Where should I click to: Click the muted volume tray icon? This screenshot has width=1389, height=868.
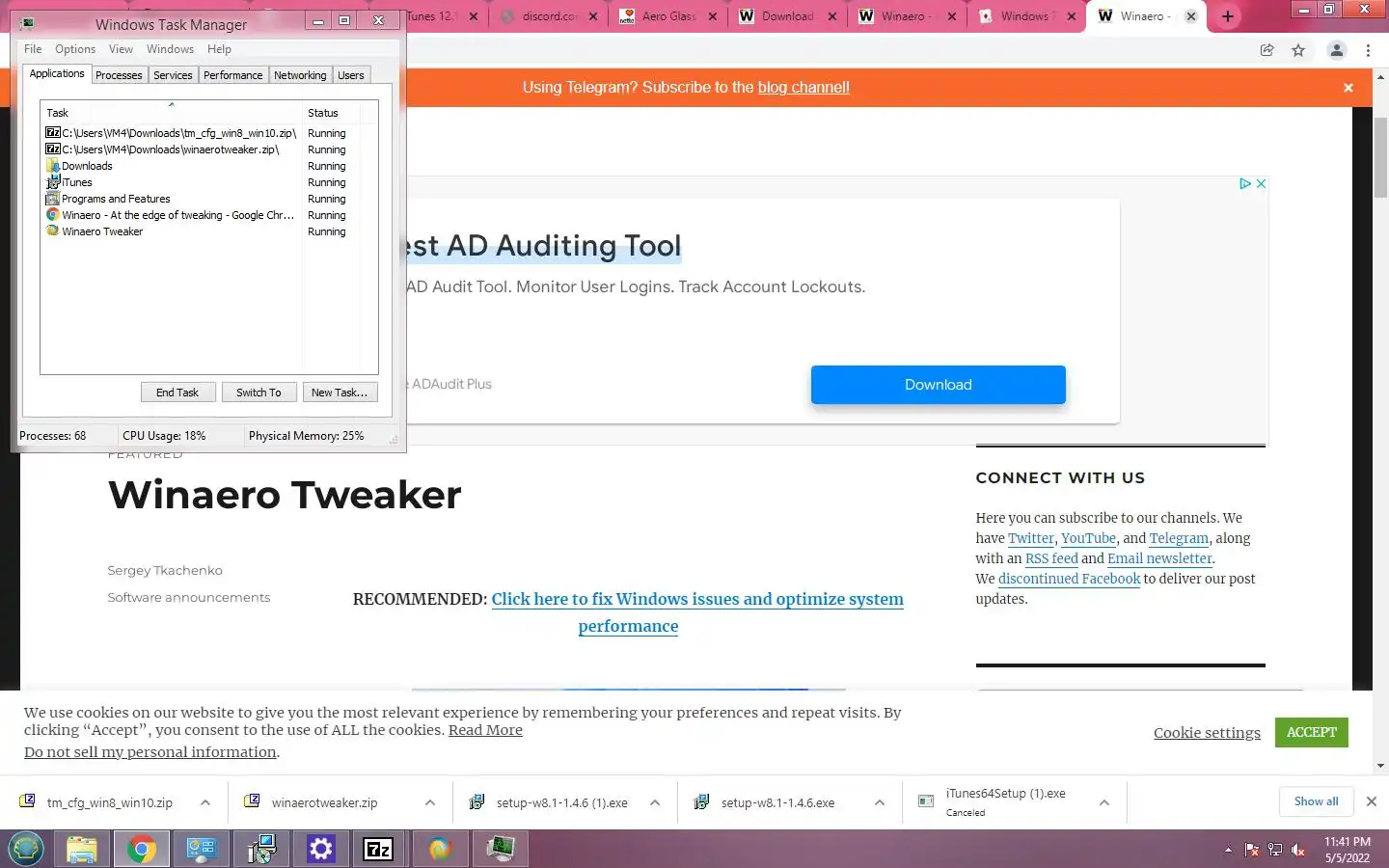1298,850
